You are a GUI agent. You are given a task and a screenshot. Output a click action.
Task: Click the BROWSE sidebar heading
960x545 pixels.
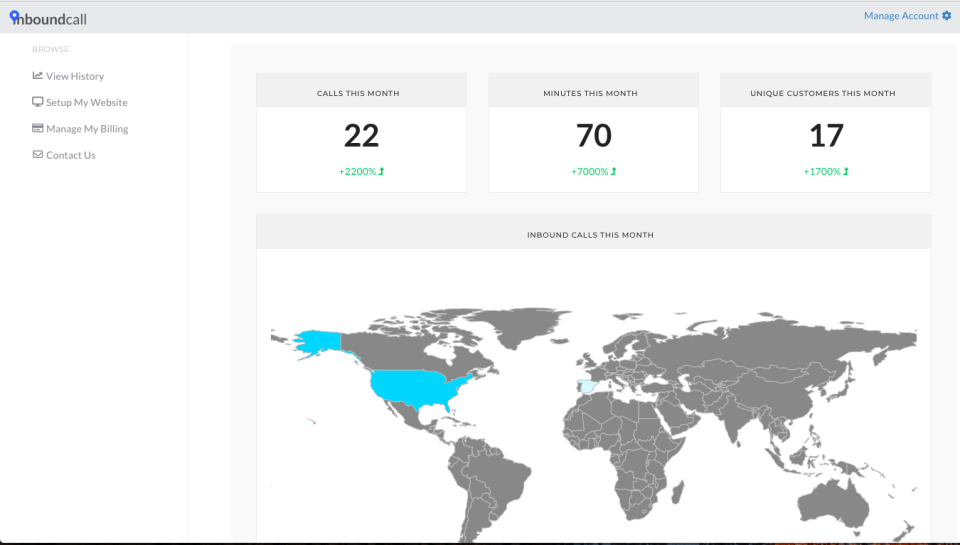(50, 49)
